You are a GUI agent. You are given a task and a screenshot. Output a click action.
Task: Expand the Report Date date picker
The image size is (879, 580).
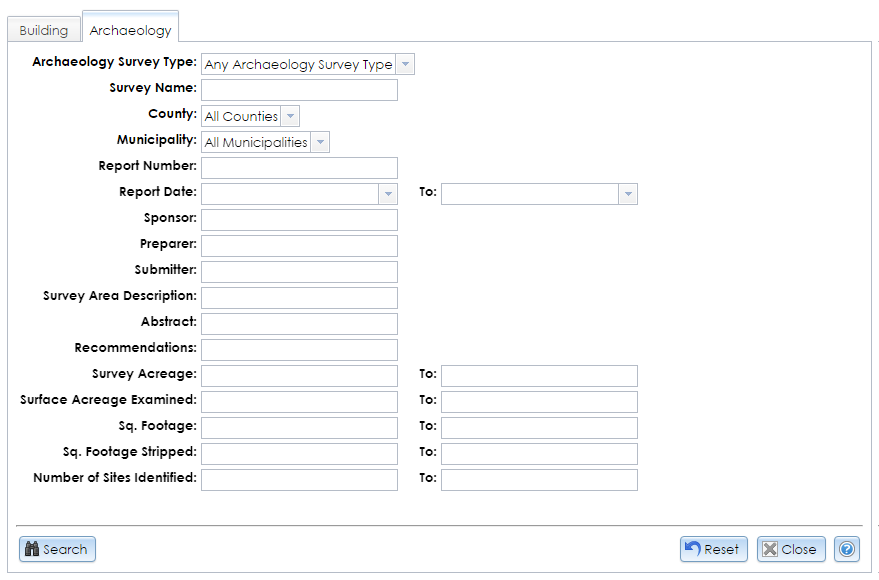click(x=386, y=192)
